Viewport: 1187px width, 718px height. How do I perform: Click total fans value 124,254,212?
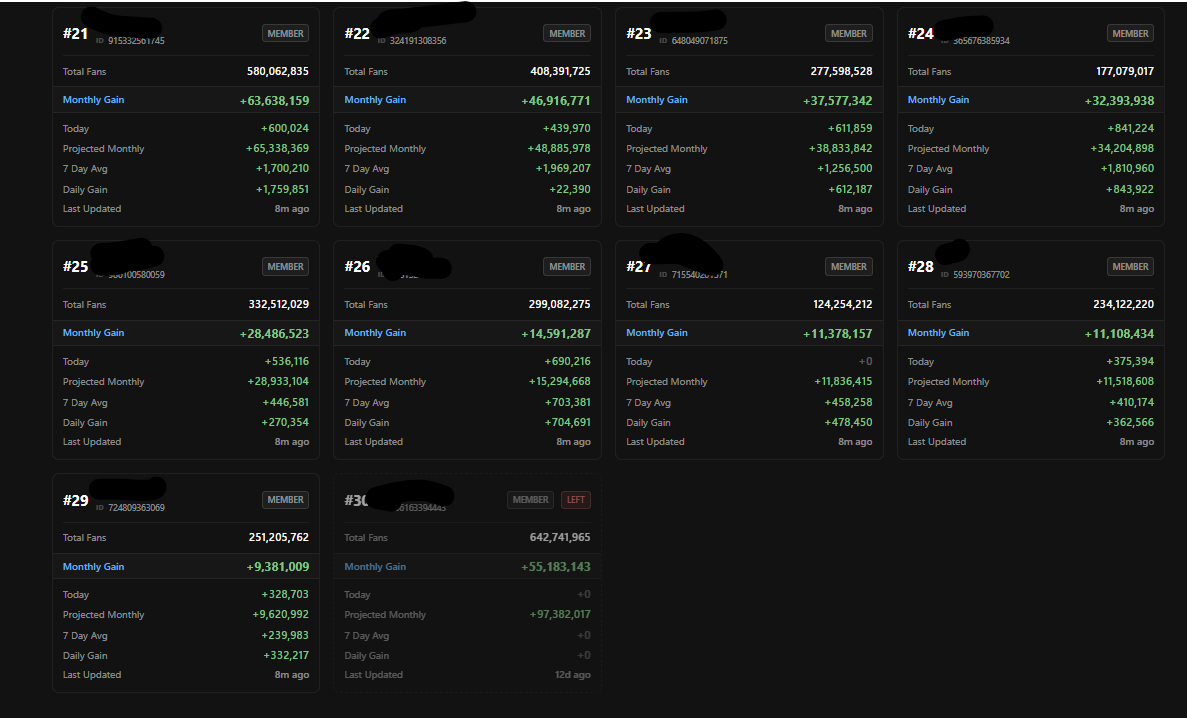pyautogui.click(x=843, y=304)
